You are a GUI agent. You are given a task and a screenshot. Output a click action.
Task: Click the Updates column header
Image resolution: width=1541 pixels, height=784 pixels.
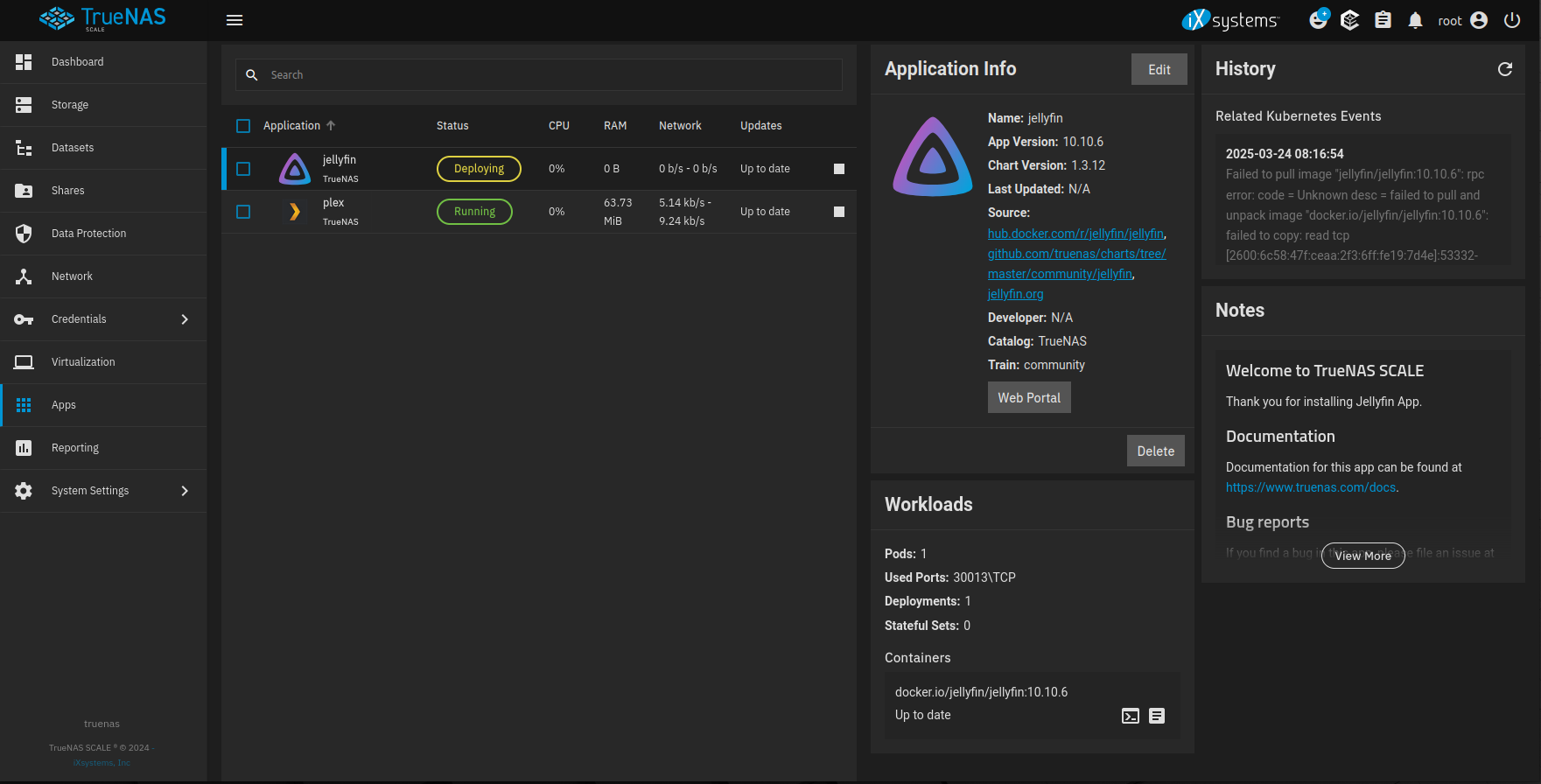tap(761, 126)
